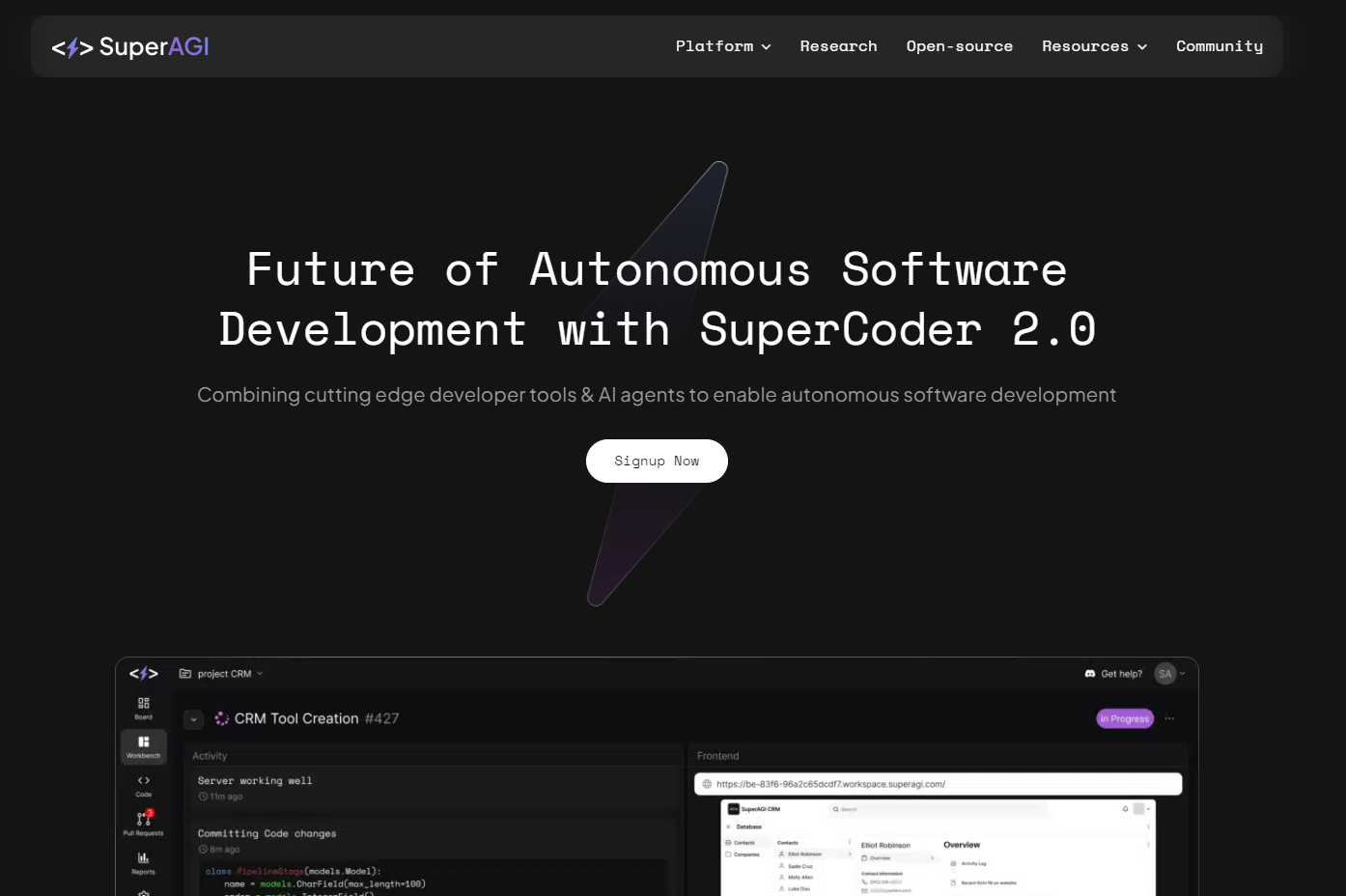Click the notification bell in SuperAGI CRM
1346x896 pixels.
click(1125, 808)
